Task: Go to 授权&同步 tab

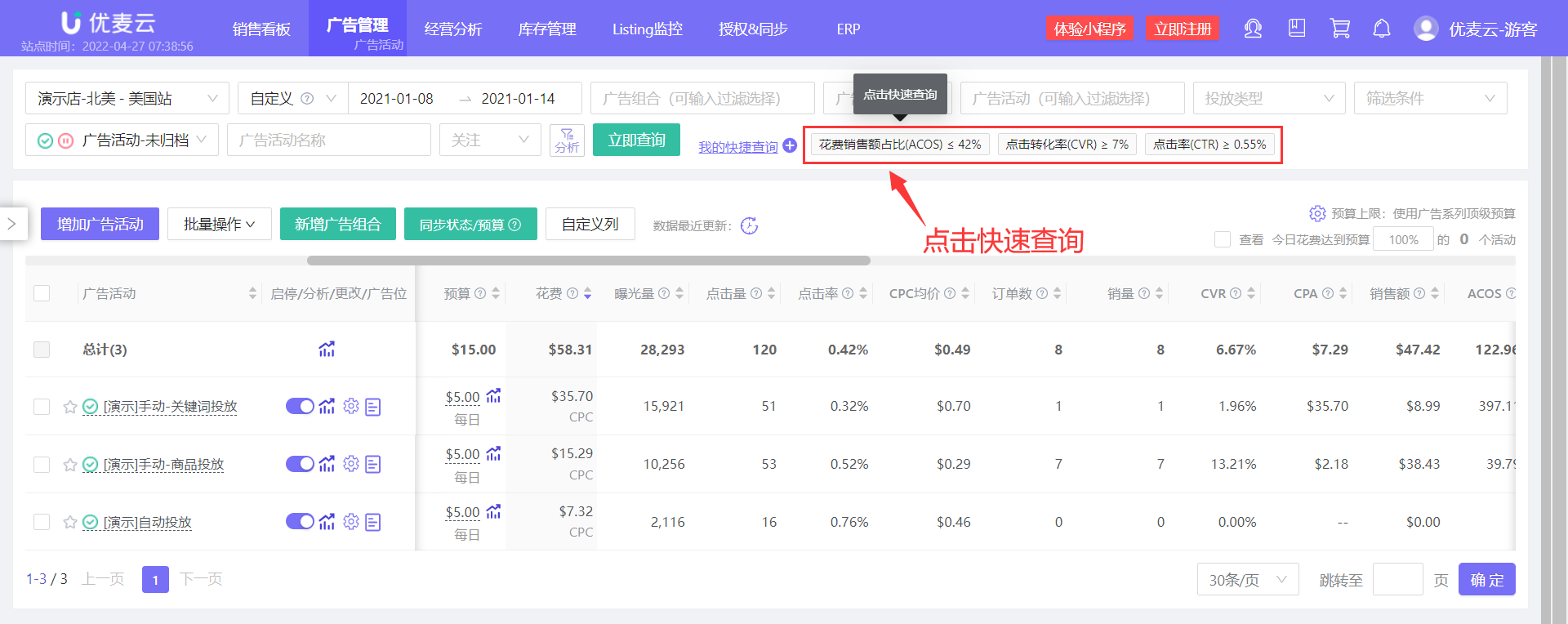Action: click(x=753, y=29)
